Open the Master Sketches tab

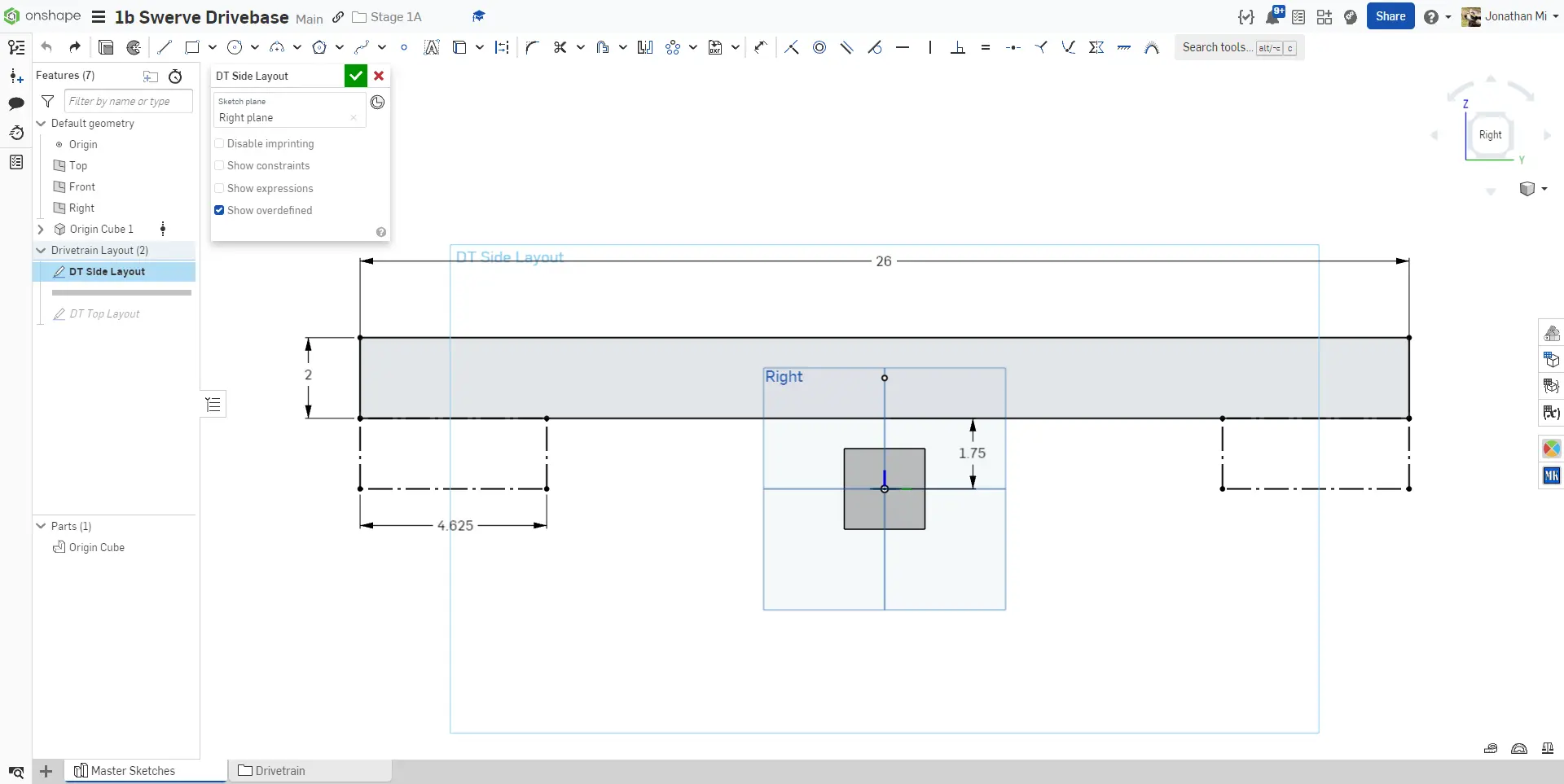[133, 771]
